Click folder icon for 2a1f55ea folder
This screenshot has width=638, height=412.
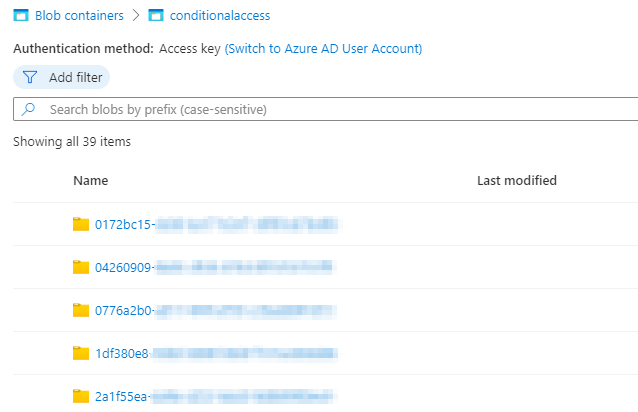81,396
